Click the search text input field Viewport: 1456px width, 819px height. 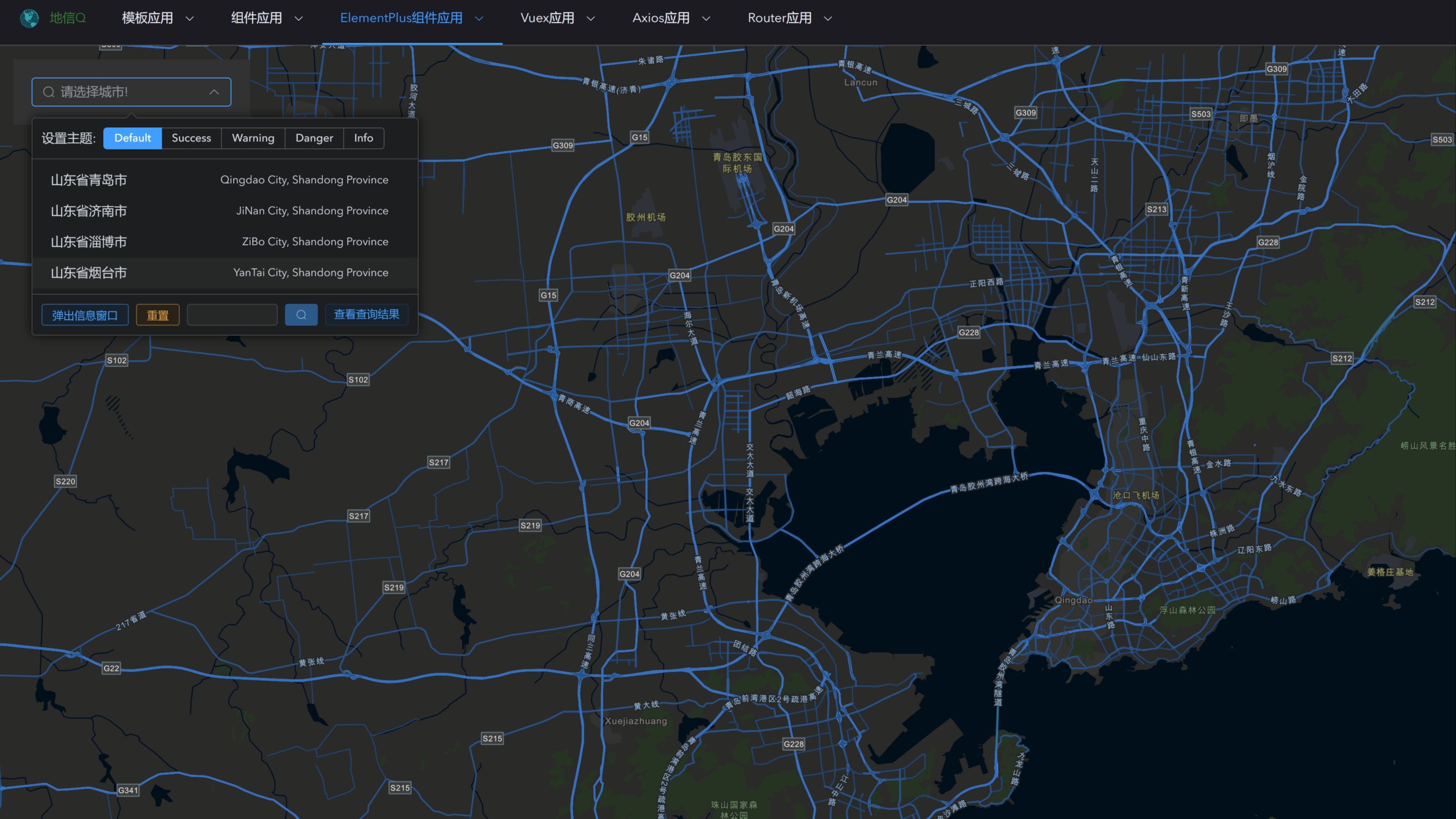pyautogui.click(x=232, y=314)
